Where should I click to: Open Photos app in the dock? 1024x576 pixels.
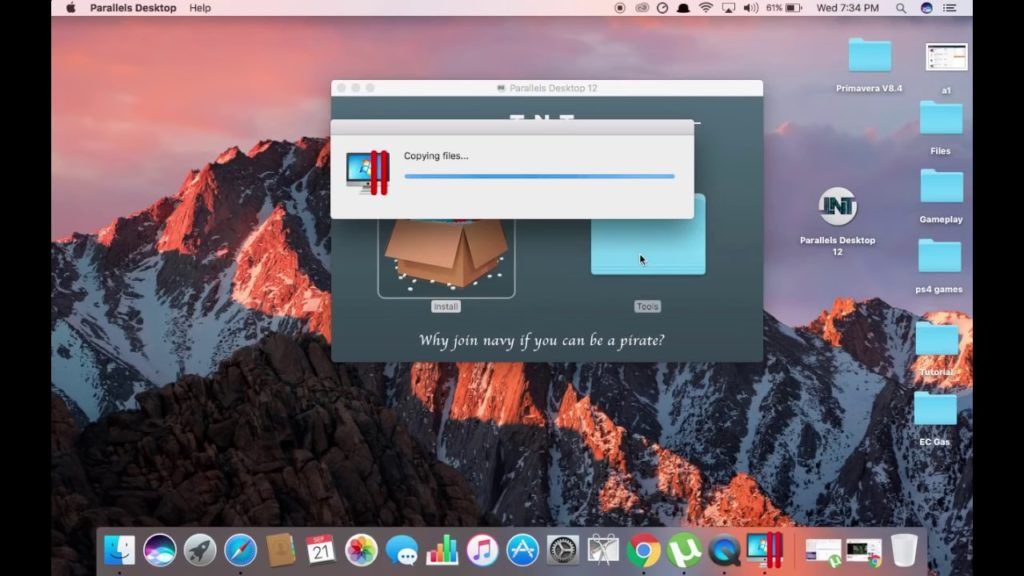pyautogui.click(x=361, y=550)
